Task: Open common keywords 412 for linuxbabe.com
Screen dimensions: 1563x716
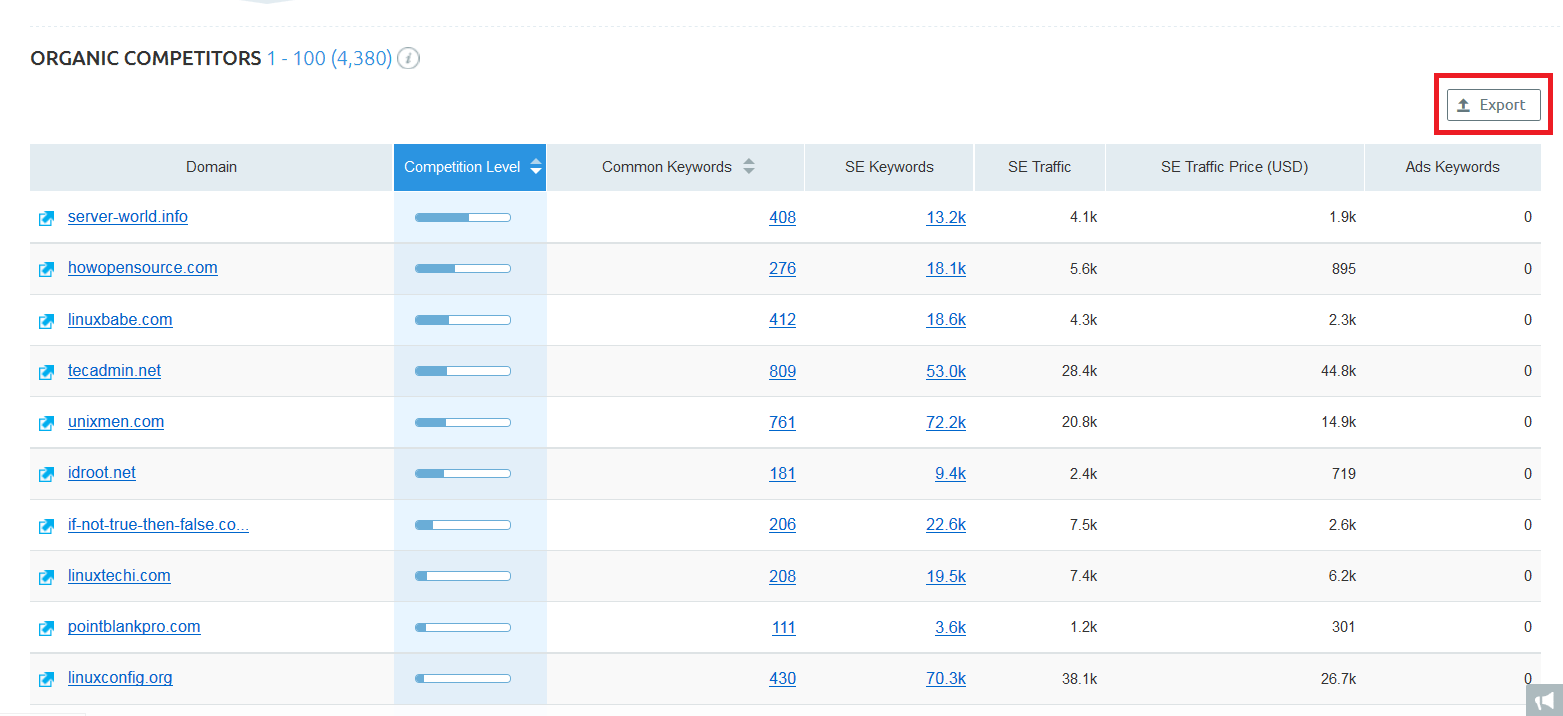Action: pos(782,320)
